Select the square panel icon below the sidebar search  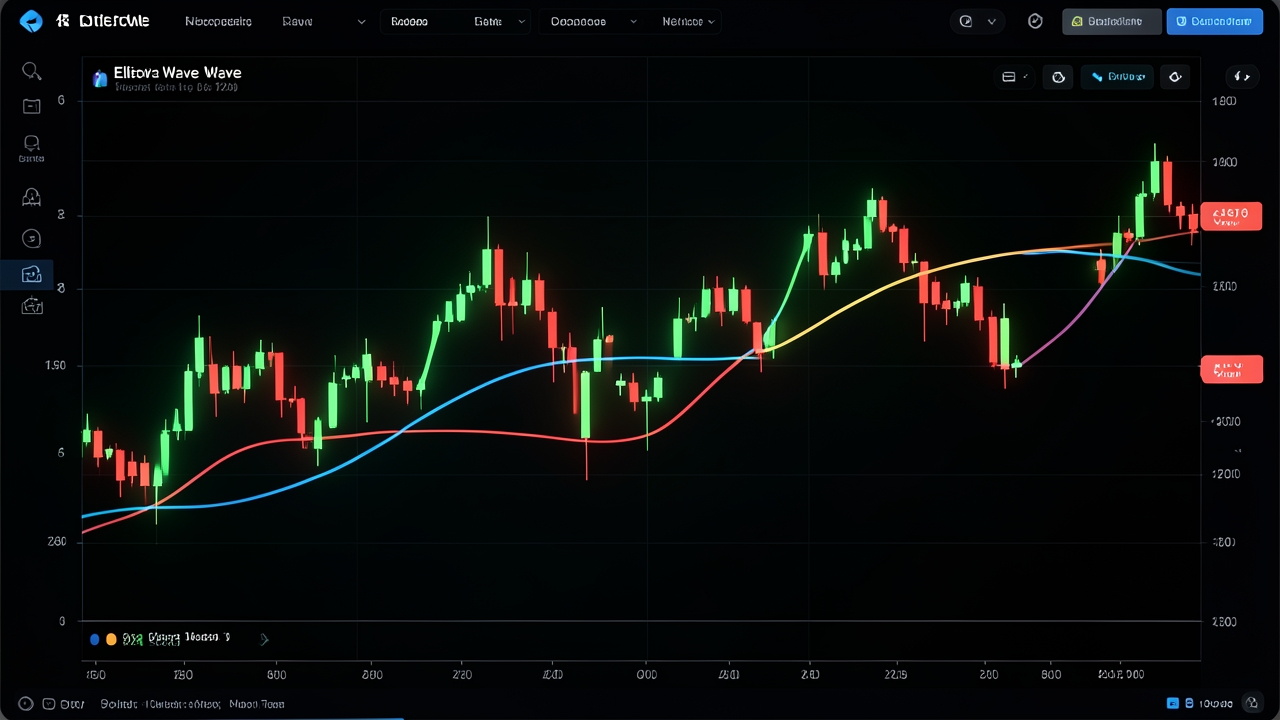point(31,106)
